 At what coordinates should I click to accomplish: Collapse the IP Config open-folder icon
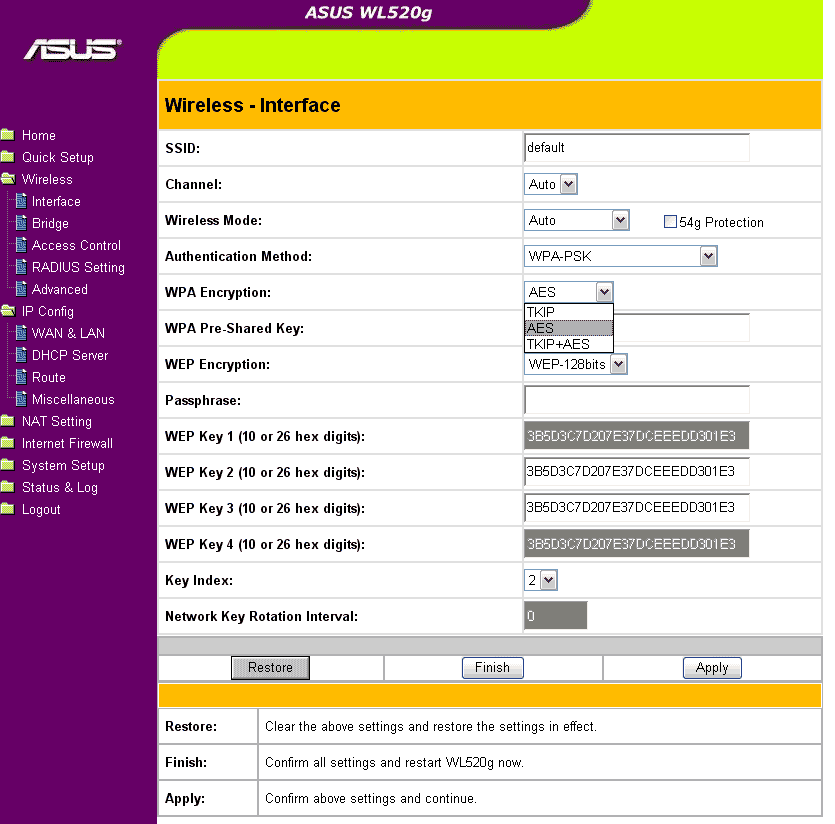pyautogui.click(x=8, y=311)
